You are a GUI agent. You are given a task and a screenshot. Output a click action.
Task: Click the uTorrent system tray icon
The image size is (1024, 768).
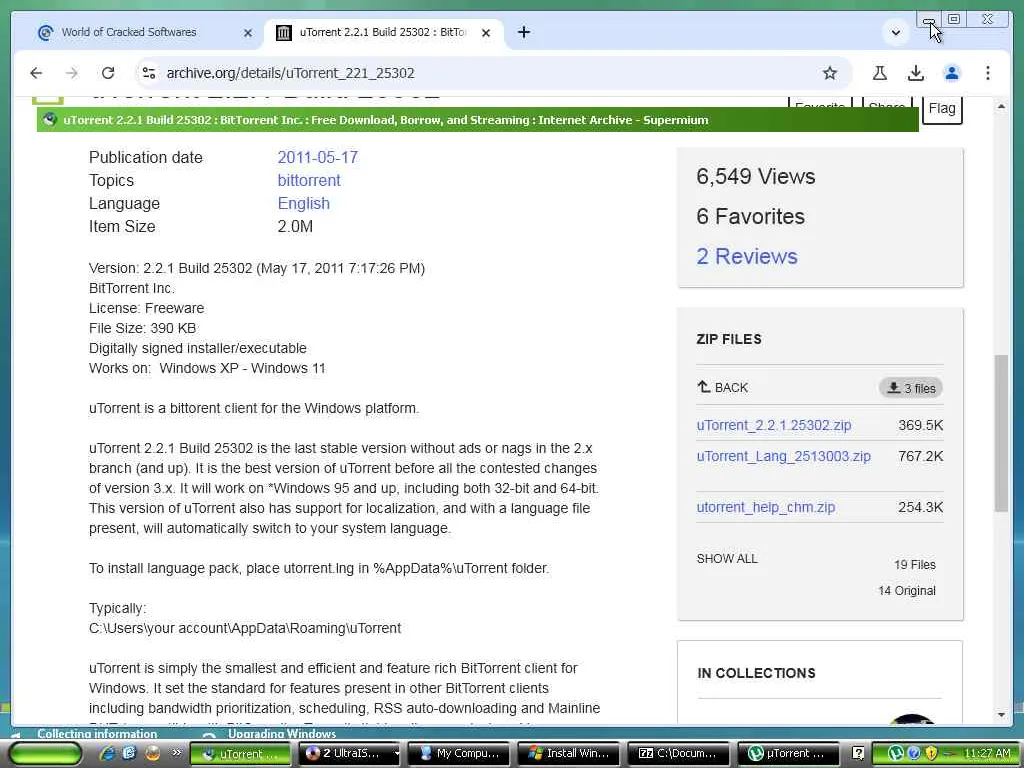pyautogui.click(x=896, y=754)
